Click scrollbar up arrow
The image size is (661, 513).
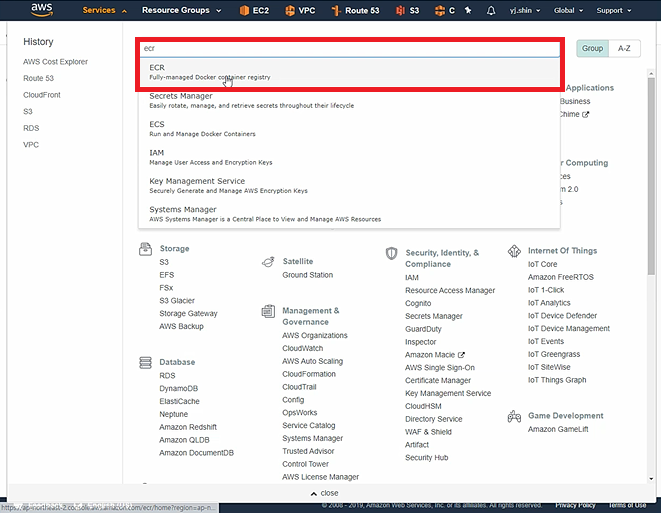651,74
